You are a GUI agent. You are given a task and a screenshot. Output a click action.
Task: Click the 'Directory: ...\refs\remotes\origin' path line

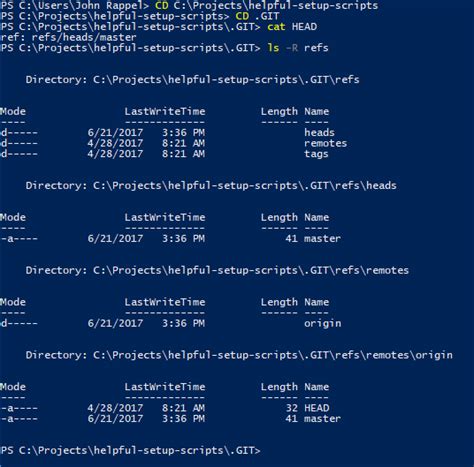(x=239, y=355)
